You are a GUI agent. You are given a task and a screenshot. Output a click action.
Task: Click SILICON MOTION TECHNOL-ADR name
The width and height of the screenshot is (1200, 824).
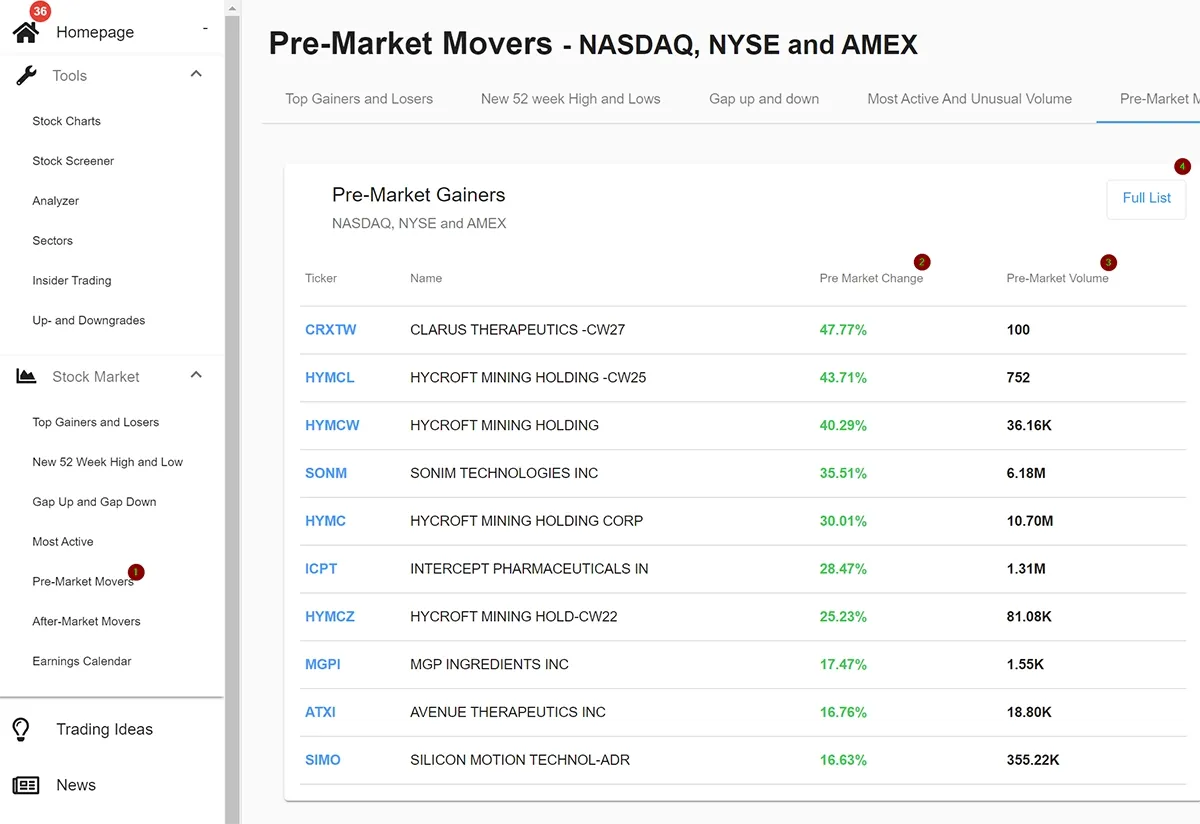(x=520, y=760)
